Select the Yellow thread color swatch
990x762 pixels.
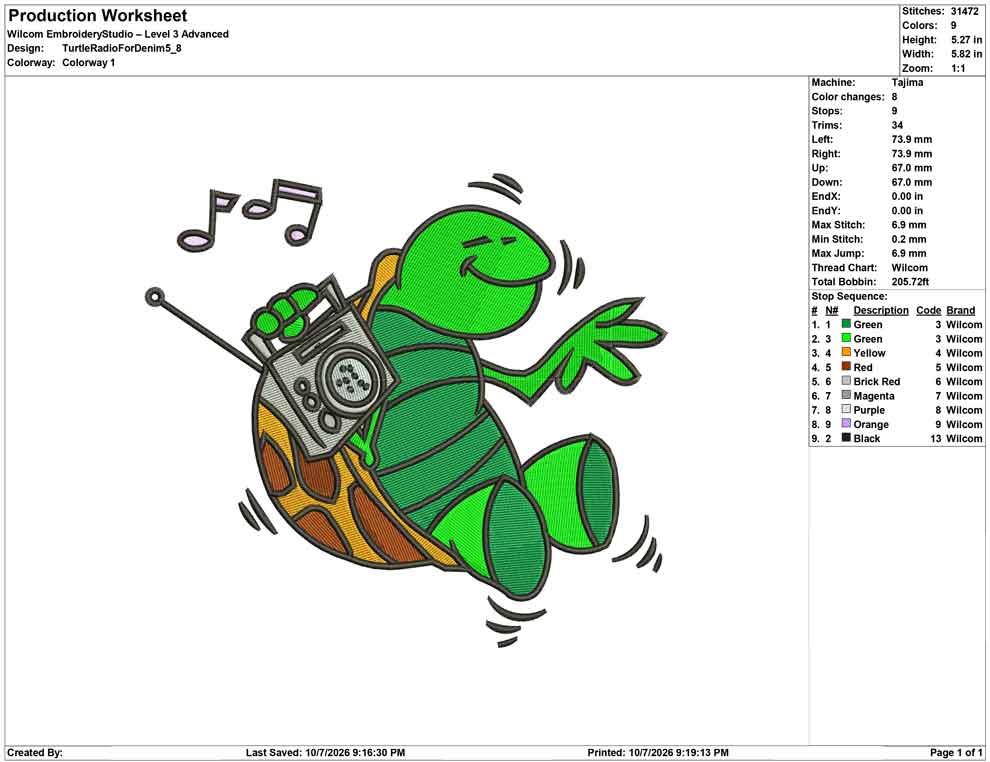click(x=846, y=352)
